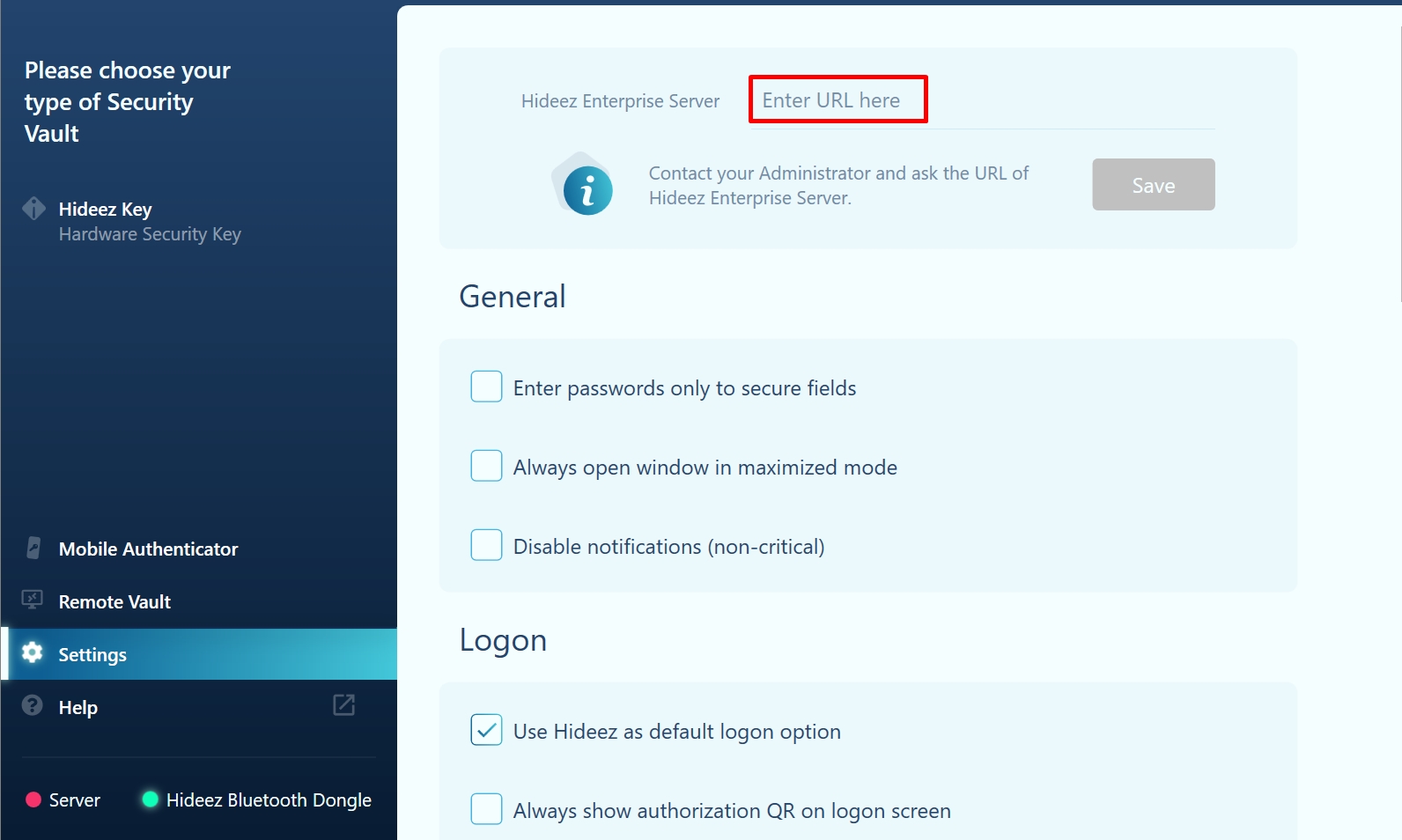
Task: Click the Hideez Key diamond icon
Action: (33, 209)
